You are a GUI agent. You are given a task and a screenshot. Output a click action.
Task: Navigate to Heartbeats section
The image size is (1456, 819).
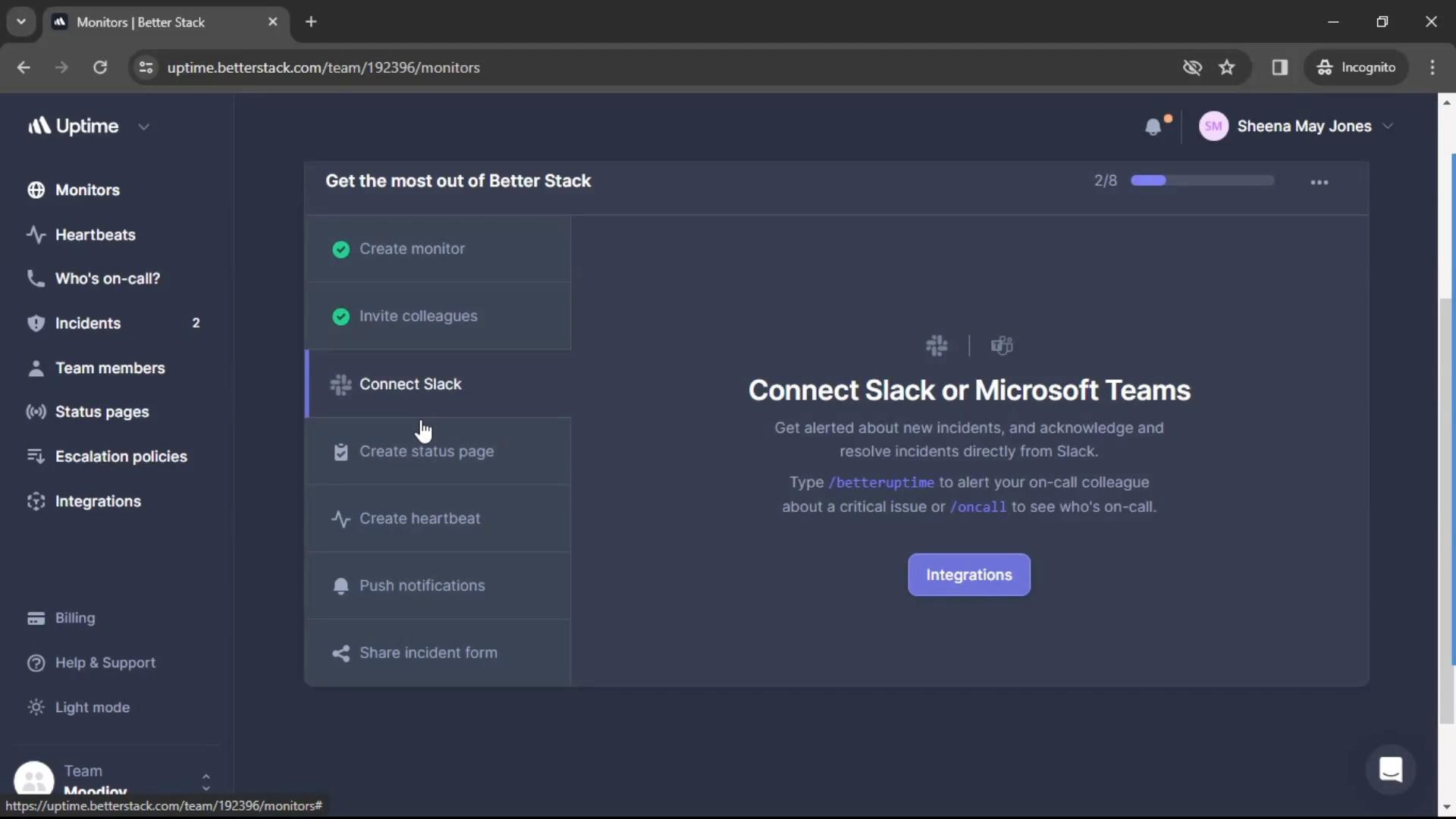[95, 234]
